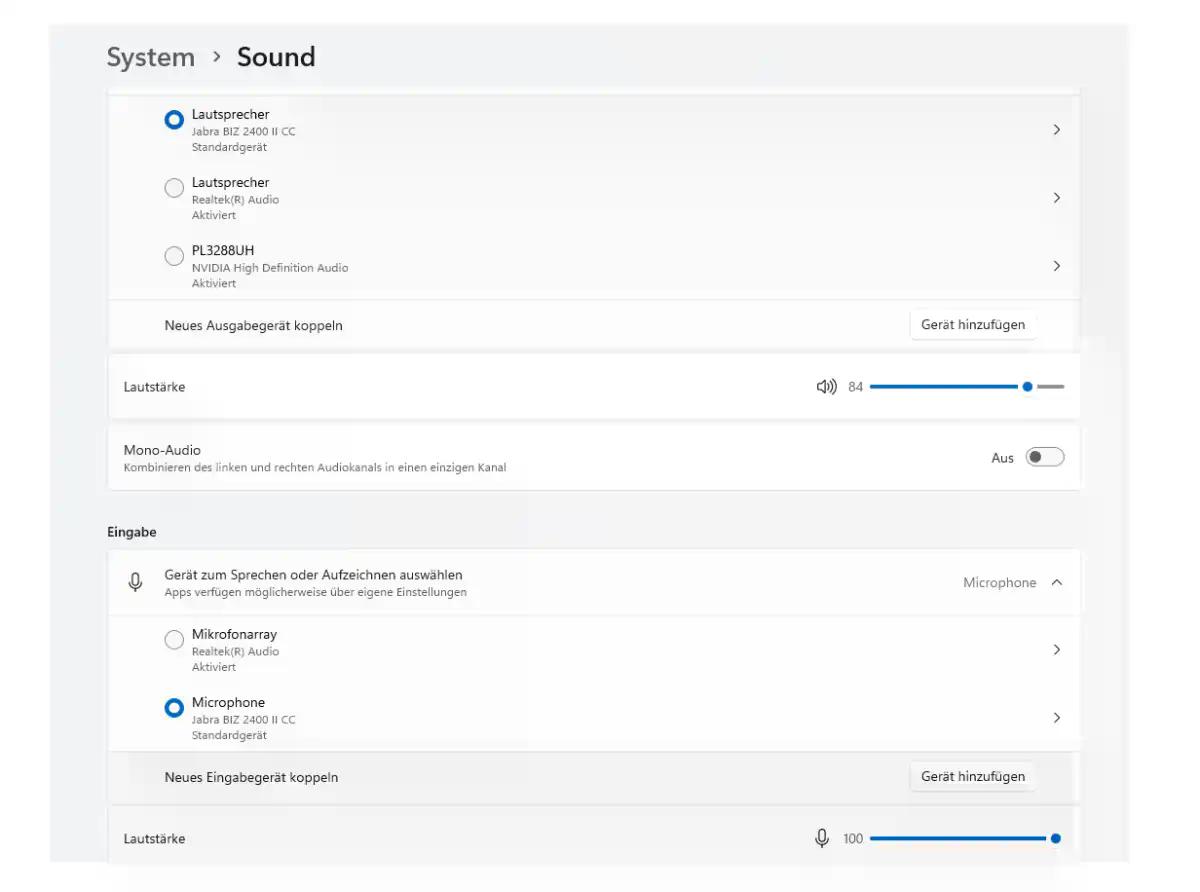Mute the microphone via input volume icon
Screen dimensions: 1200x892
pyautogui.click(x=822, y=838)
